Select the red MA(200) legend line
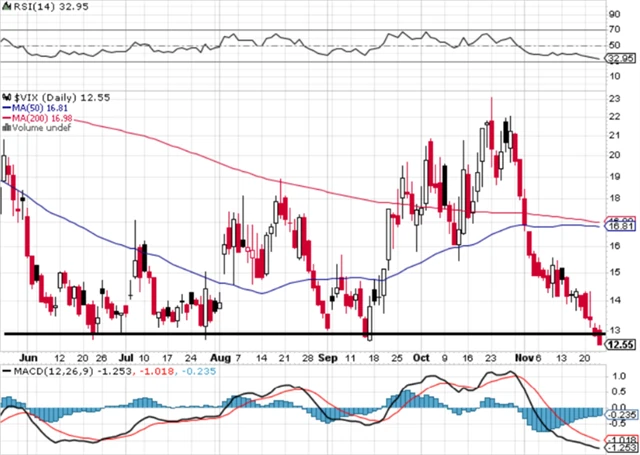Screen dimensions: 640x455 click(x=8, y=118)
